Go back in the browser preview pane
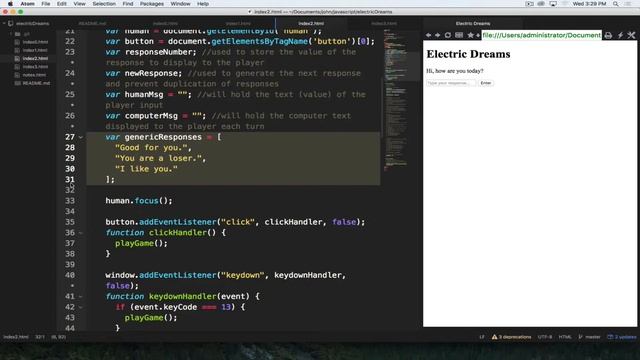Viewport: 640px width, 360px height. point(428,36)
